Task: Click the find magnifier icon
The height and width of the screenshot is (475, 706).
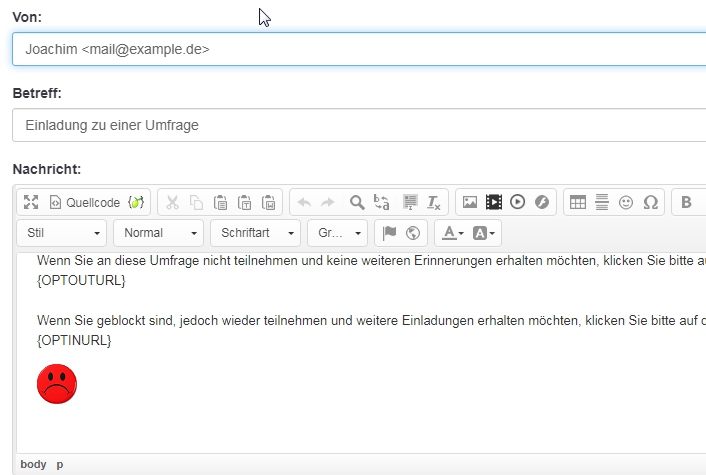Action: (x=356, y=202)
